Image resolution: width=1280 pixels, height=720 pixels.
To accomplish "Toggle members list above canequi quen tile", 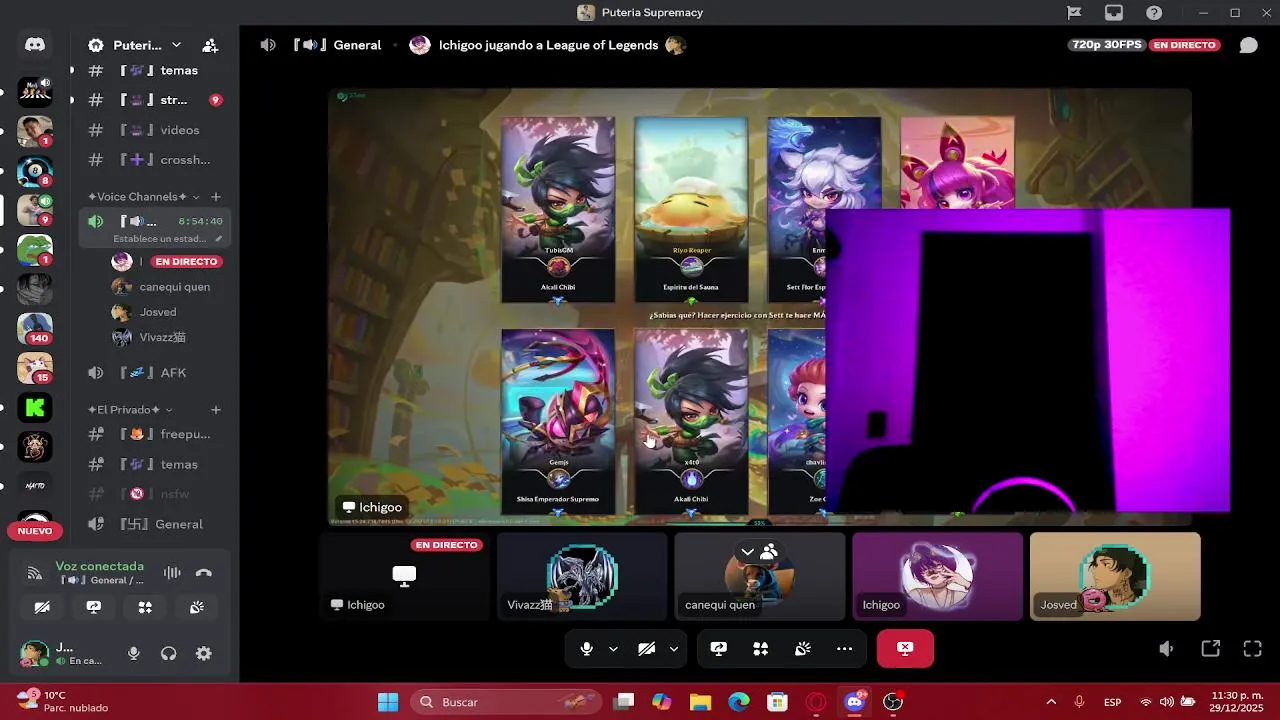I will (769, 552).
